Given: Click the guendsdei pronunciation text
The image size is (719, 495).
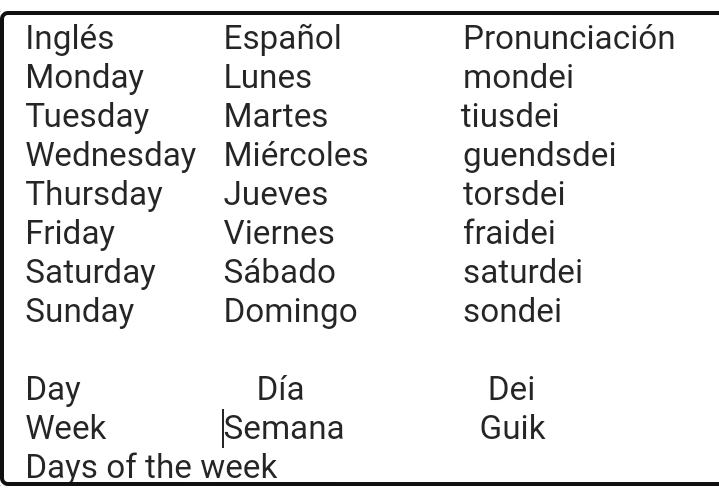Looking at the screenshot, I should (539, 155).
